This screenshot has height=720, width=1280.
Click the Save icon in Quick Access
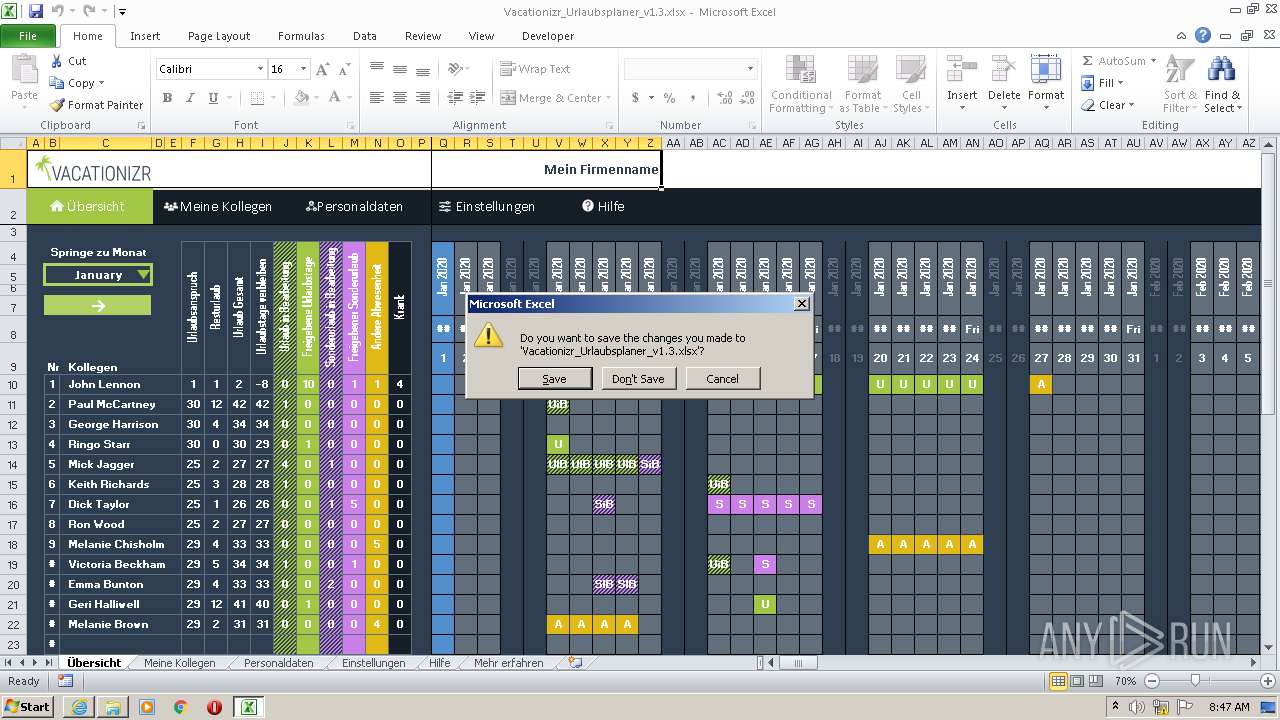36,12
